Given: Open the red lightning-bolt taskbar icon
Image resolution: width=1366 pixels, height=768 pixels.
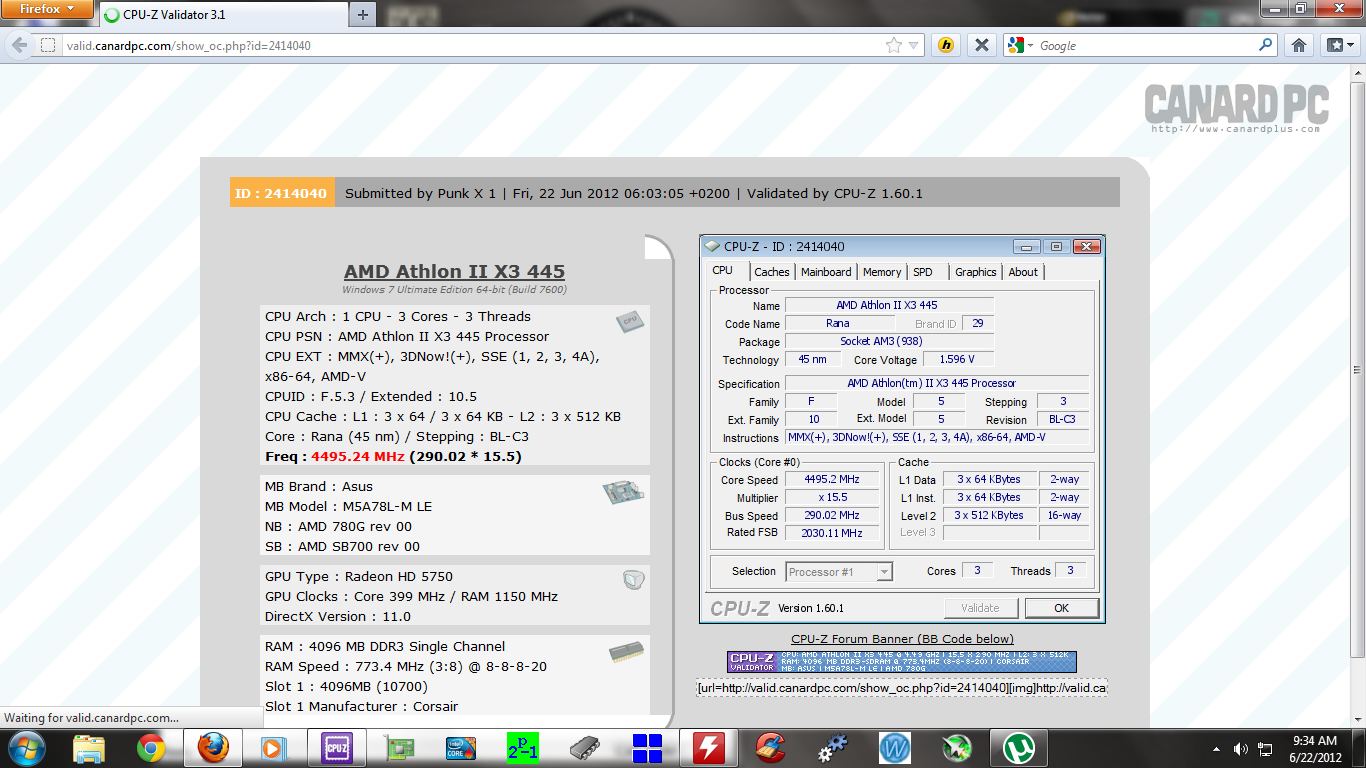Looking at the screenshot, I should 708,748.
